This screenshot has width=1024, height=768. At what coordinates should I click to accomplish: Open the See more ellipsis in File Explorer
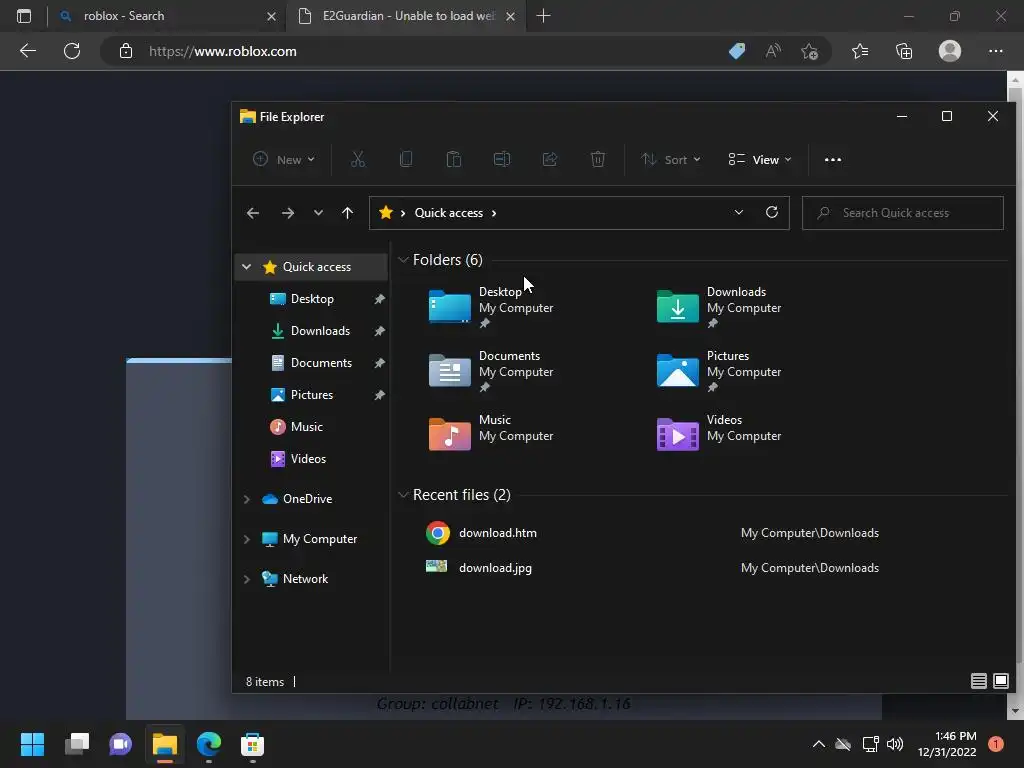pos(833,159)
